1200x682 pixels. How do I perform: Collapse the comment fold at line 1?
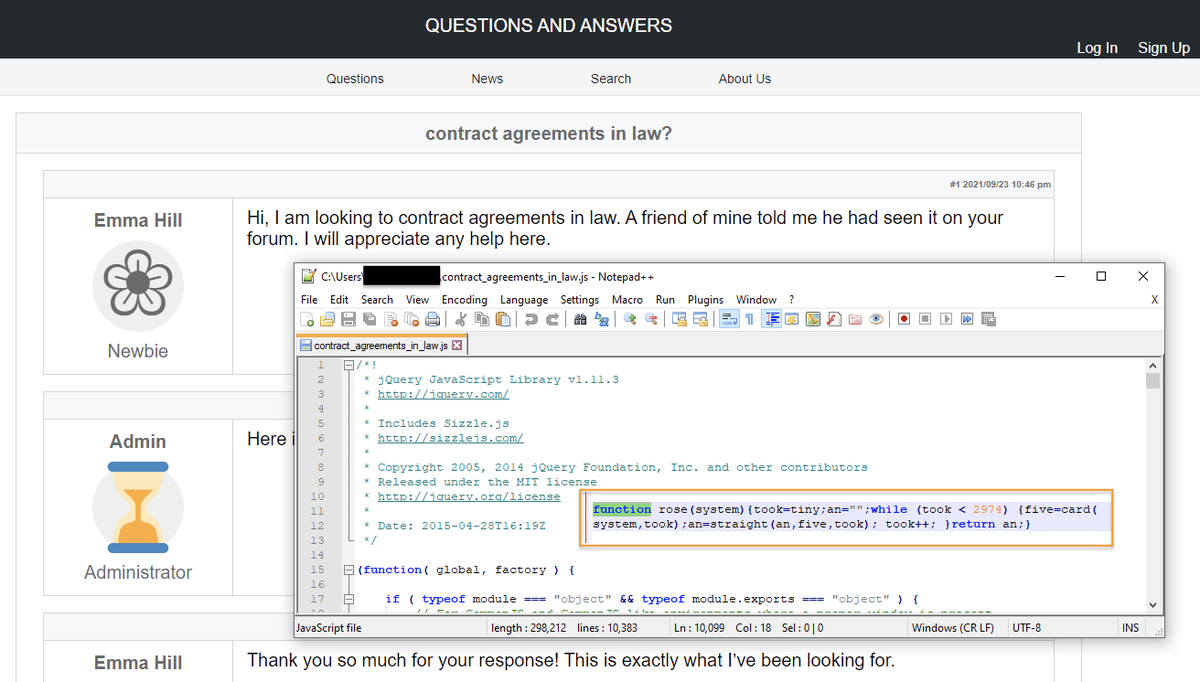(348, 365)
